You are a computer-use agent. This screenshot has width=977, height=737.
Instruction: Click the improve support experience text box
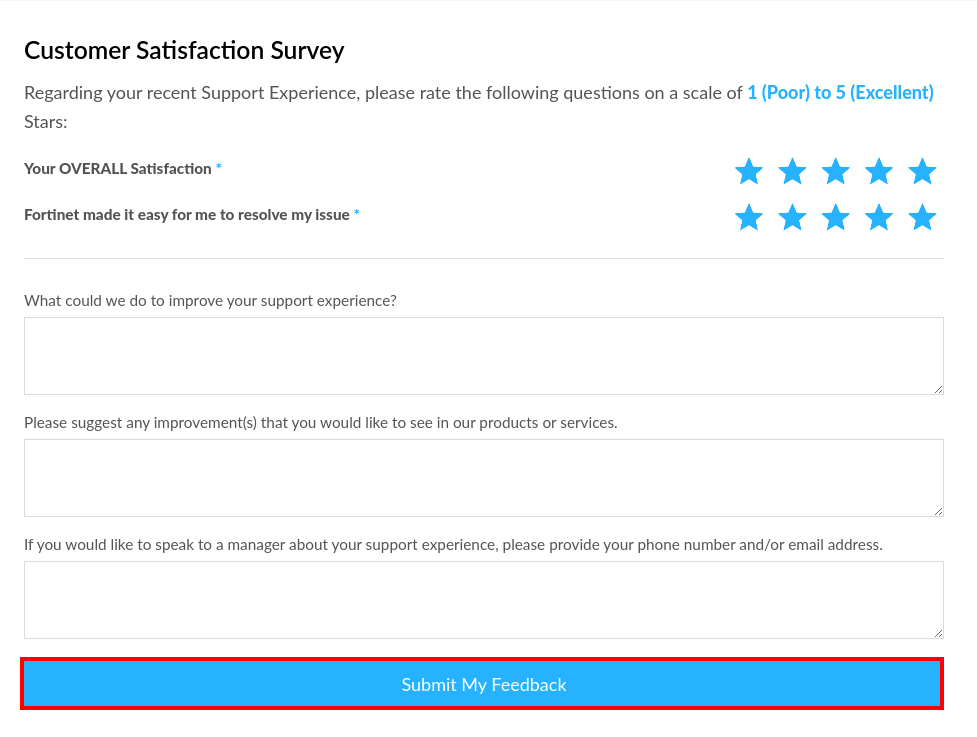click(483, 356)
